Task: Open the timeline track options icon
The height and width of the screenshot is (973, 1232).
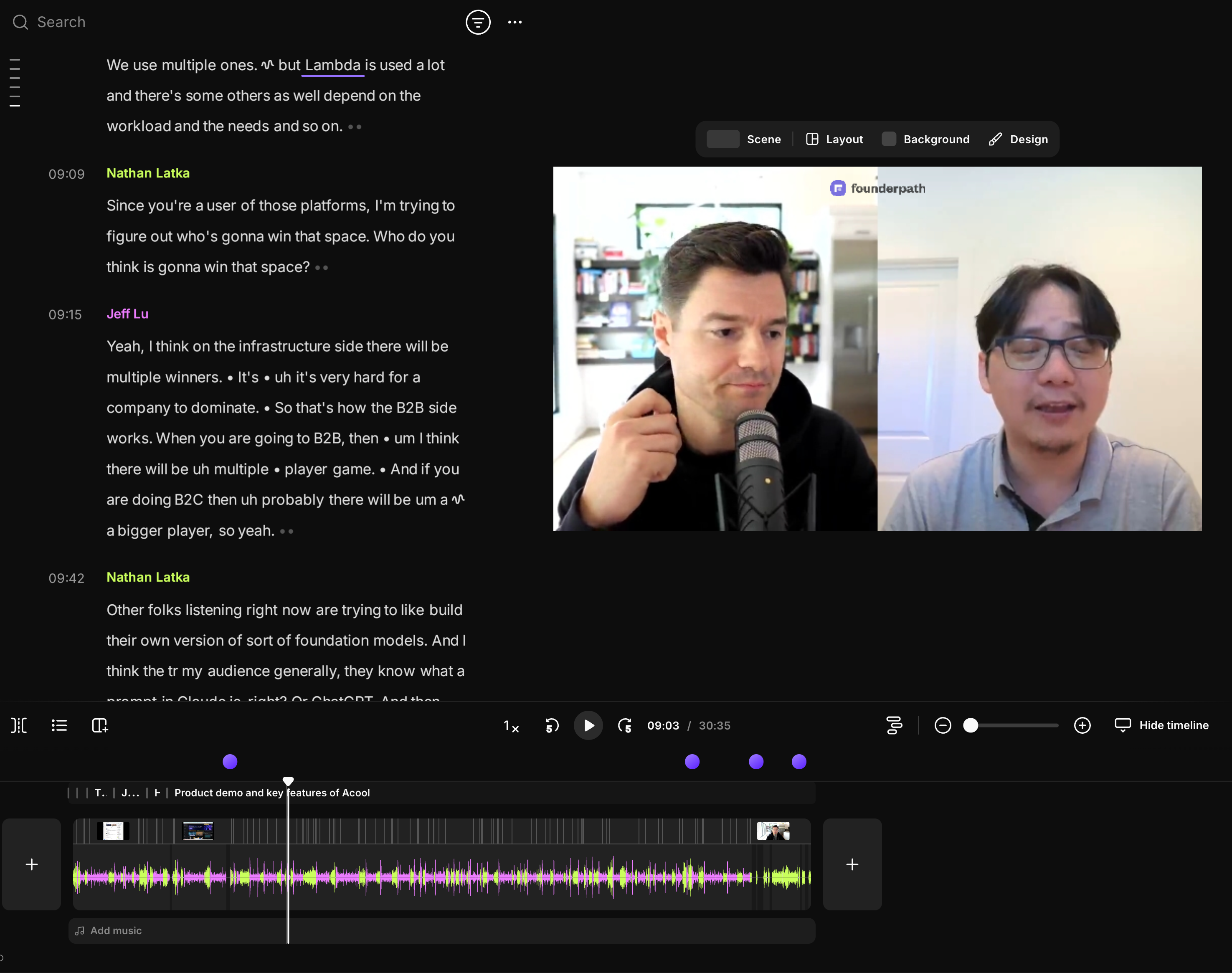Action: pos(894,725)
